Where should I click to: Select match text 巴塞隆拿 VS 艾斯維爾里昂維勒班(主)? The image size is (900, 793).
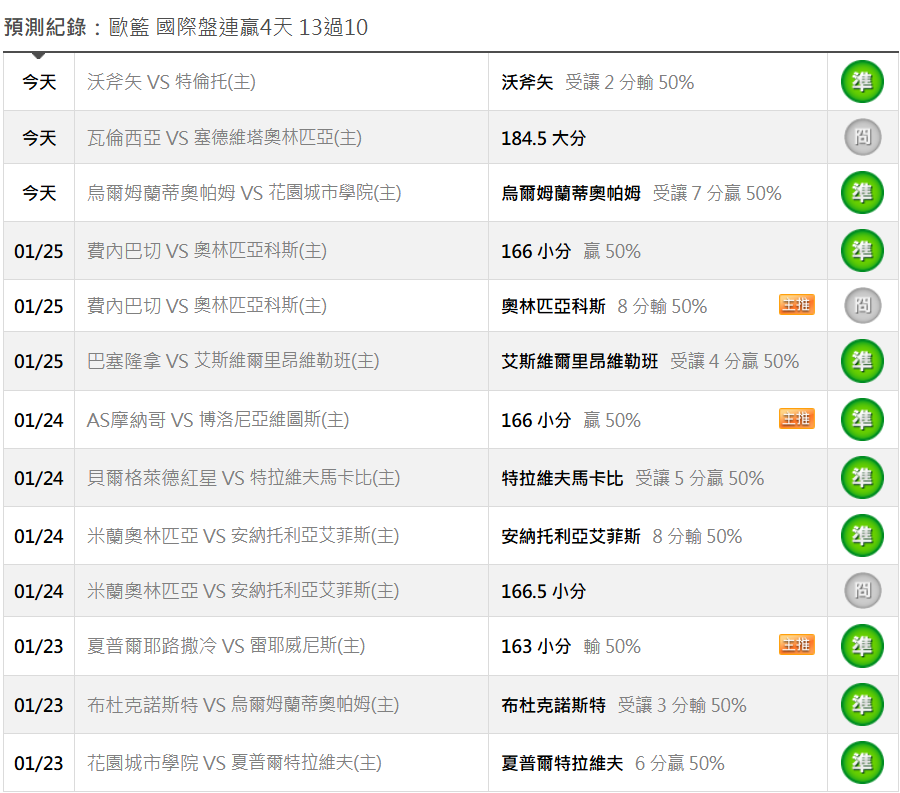click(233, 361)
